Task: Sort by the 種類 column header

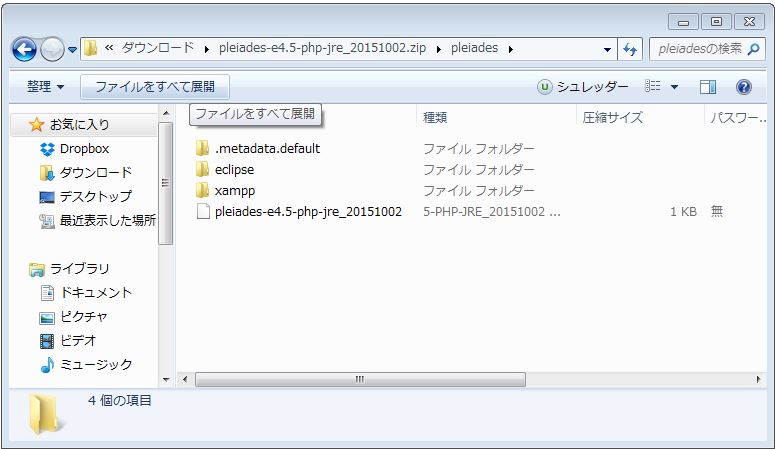Action: (435, 118)
